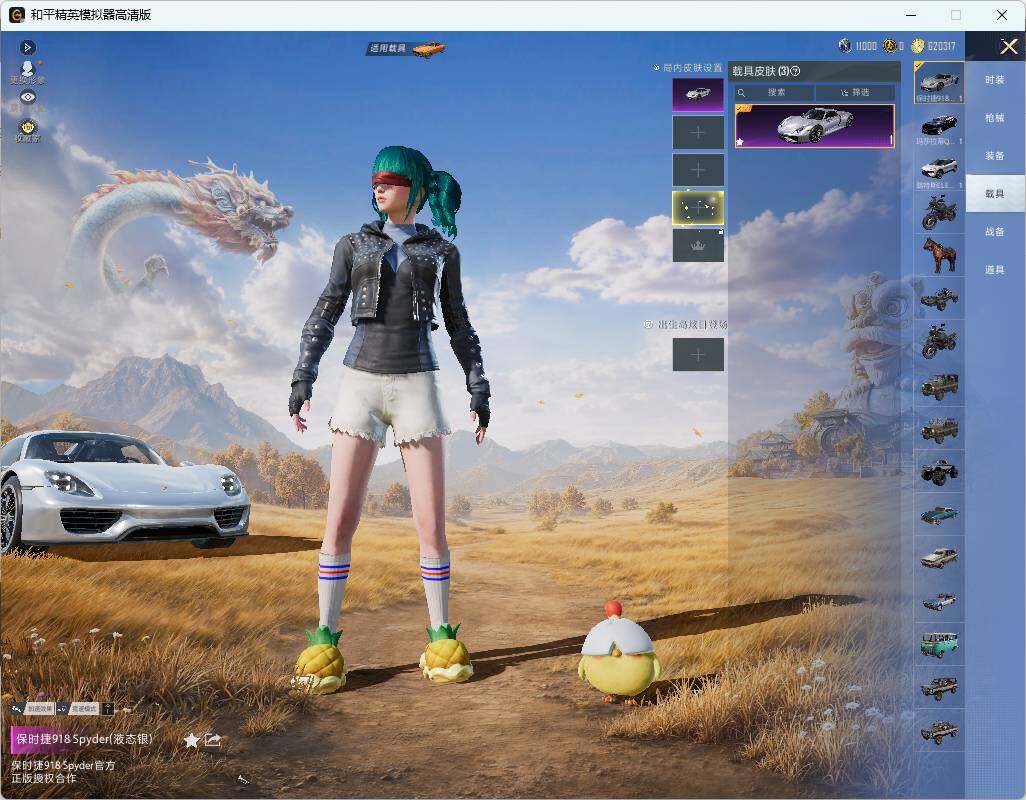The image size is (1026, 800).
Task: Add an island spawn entrance effect
Action: pos(698,355)
